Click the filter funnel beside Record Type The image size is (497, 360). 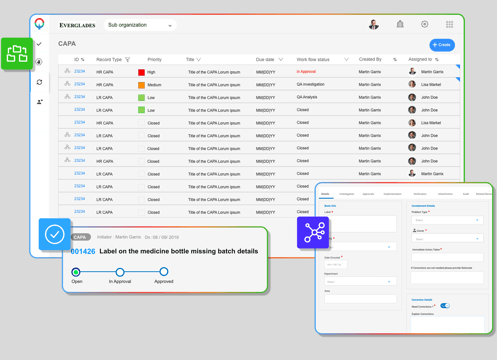click(x=127, y=60)
